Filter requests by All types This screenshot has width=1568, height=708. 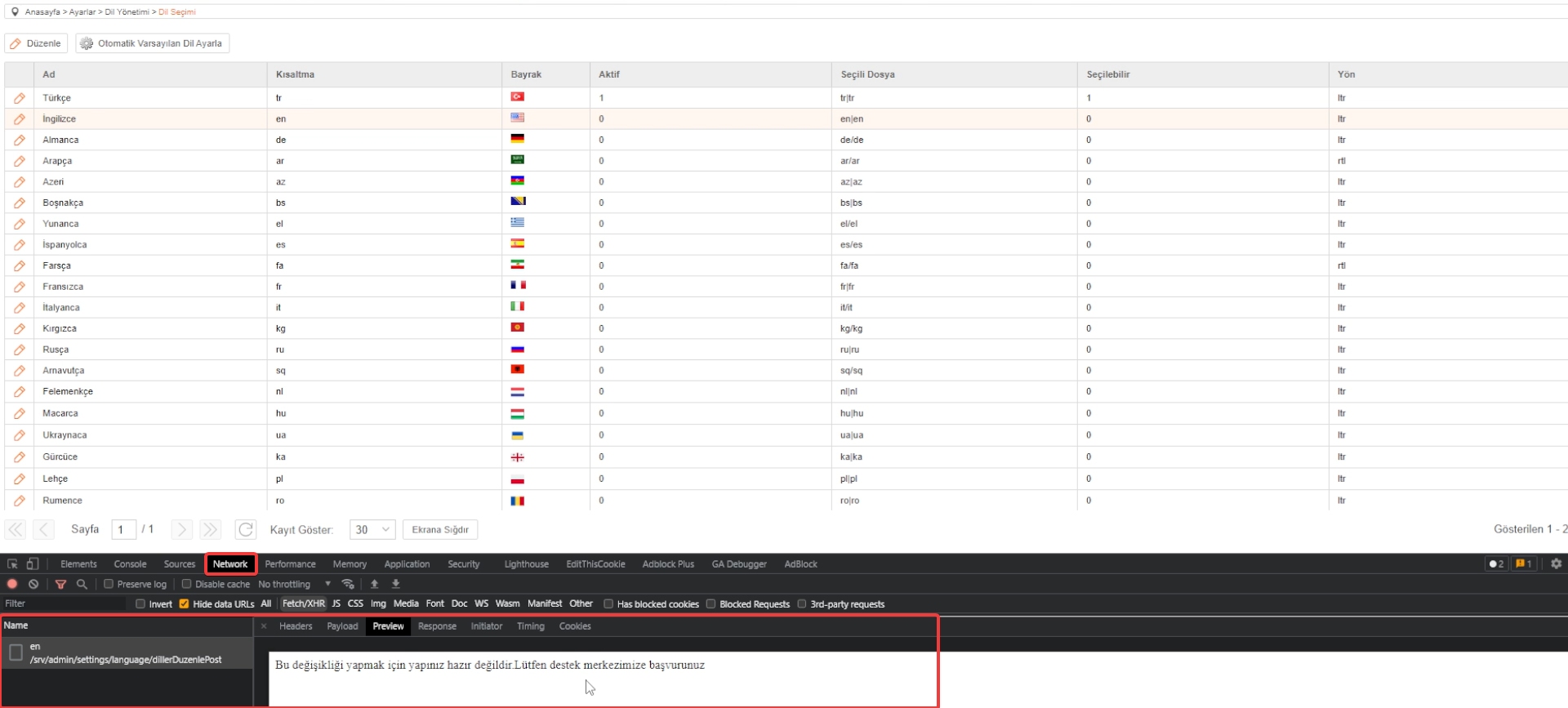[266, 604]
